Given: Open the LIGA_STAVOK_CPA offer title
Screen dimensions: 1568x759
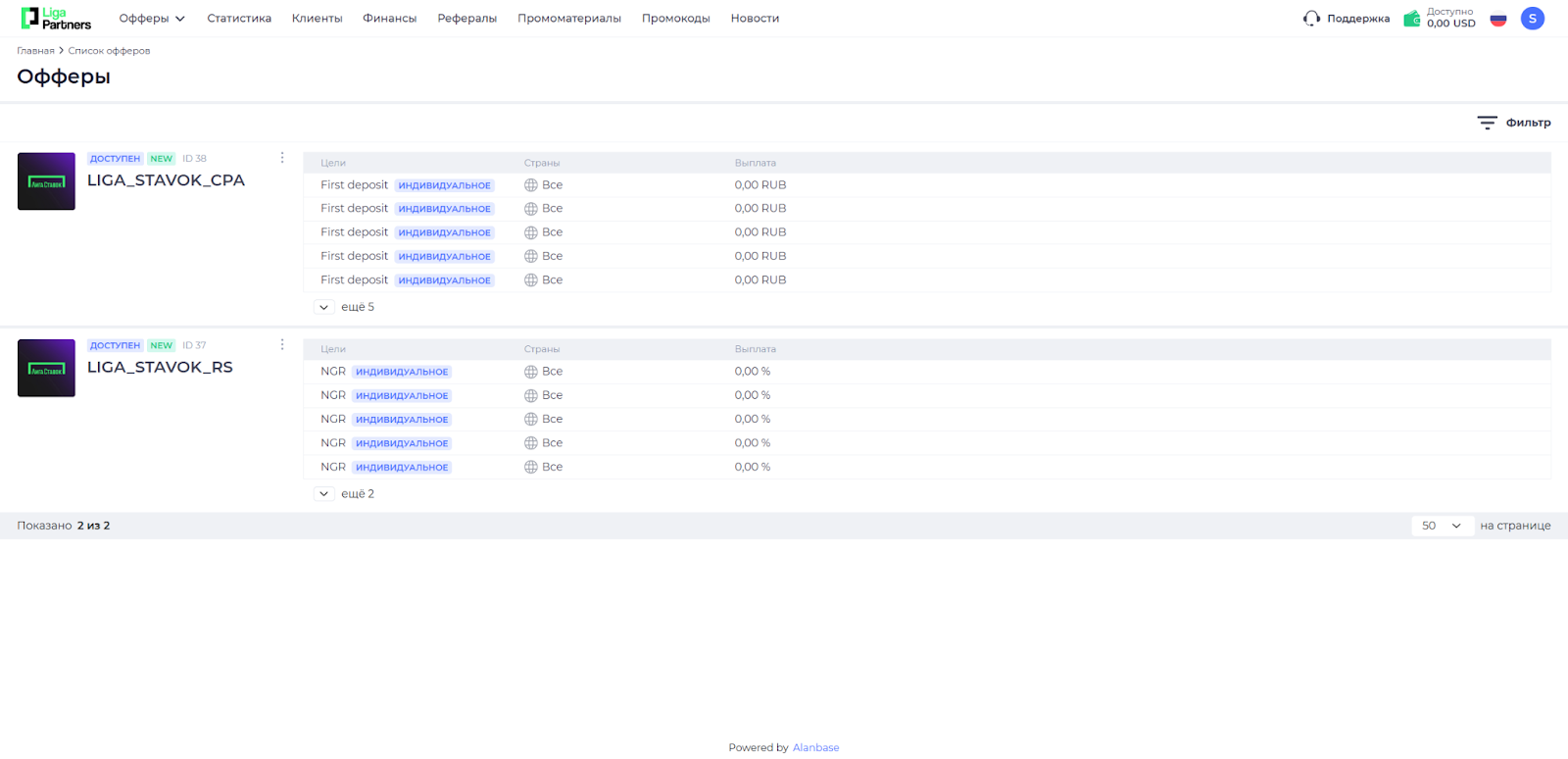Looking at the screenshot, I should tap(166, 180).
